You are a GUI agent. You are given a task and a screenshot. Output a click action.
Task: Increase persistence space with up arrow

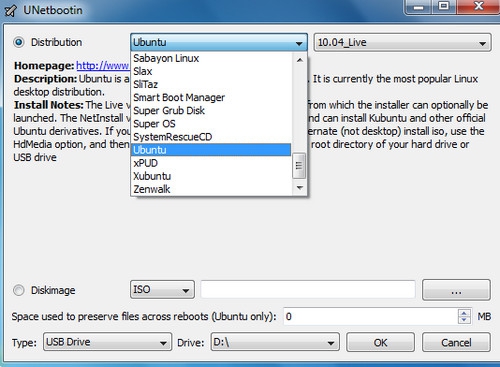click(464, 313)
